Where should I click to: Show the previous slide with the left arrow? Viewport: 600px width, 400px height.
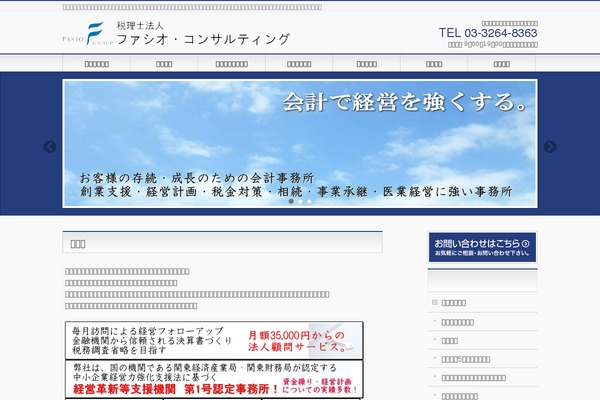[50, 147]
